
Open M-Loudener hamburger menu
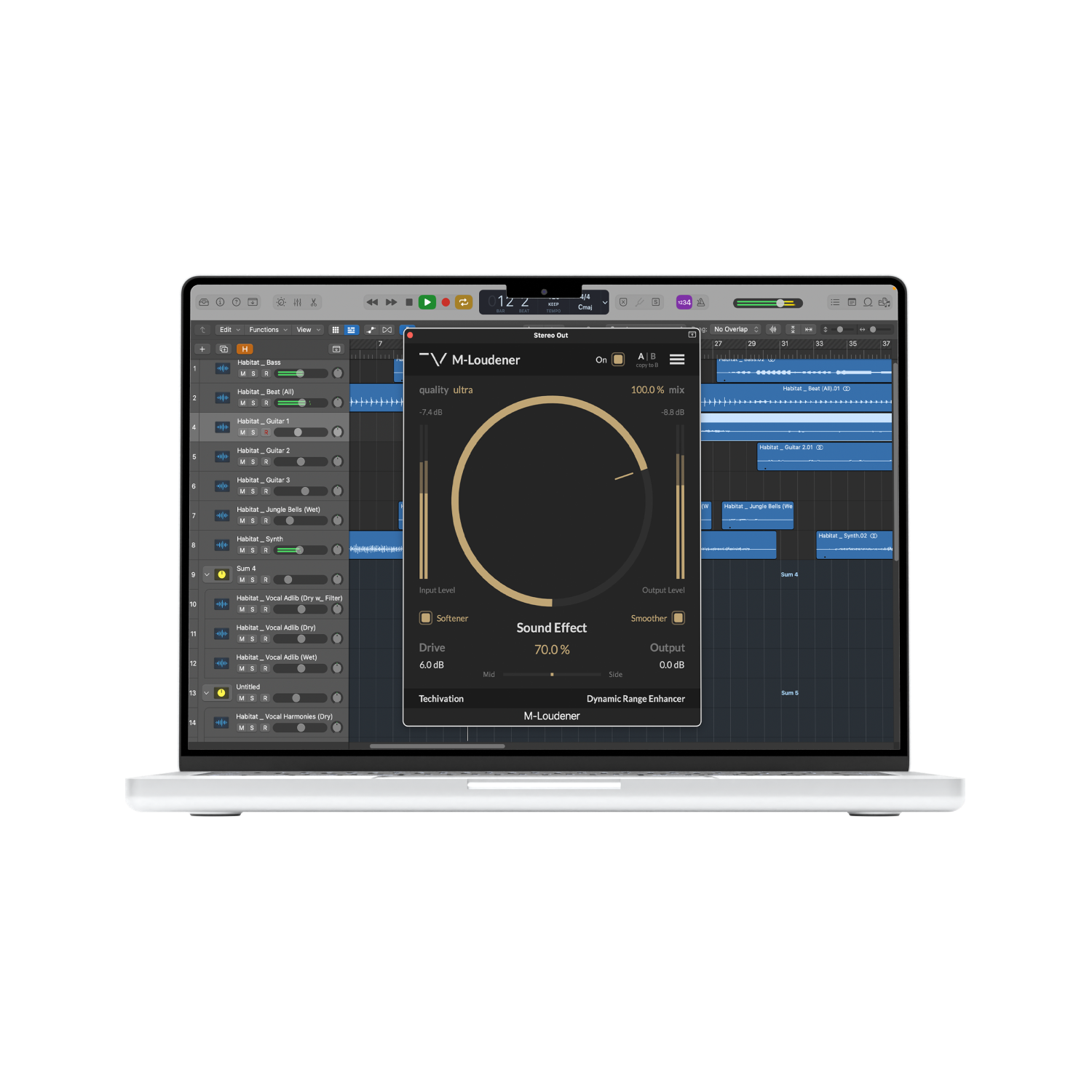[677, 360]
